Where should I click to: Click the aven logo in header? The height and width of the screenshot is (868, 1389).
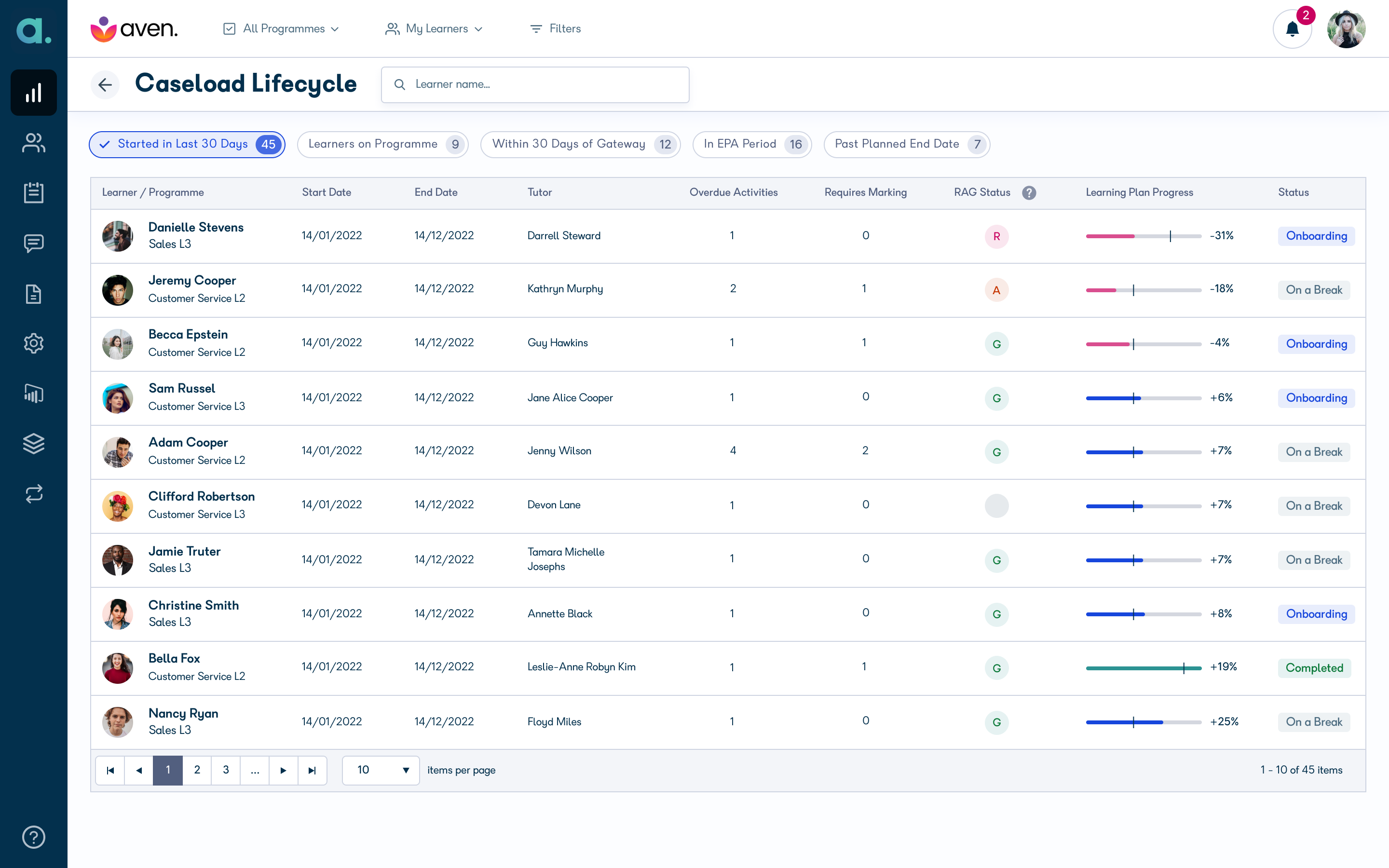pyautogui.click(x=134, y=29)
